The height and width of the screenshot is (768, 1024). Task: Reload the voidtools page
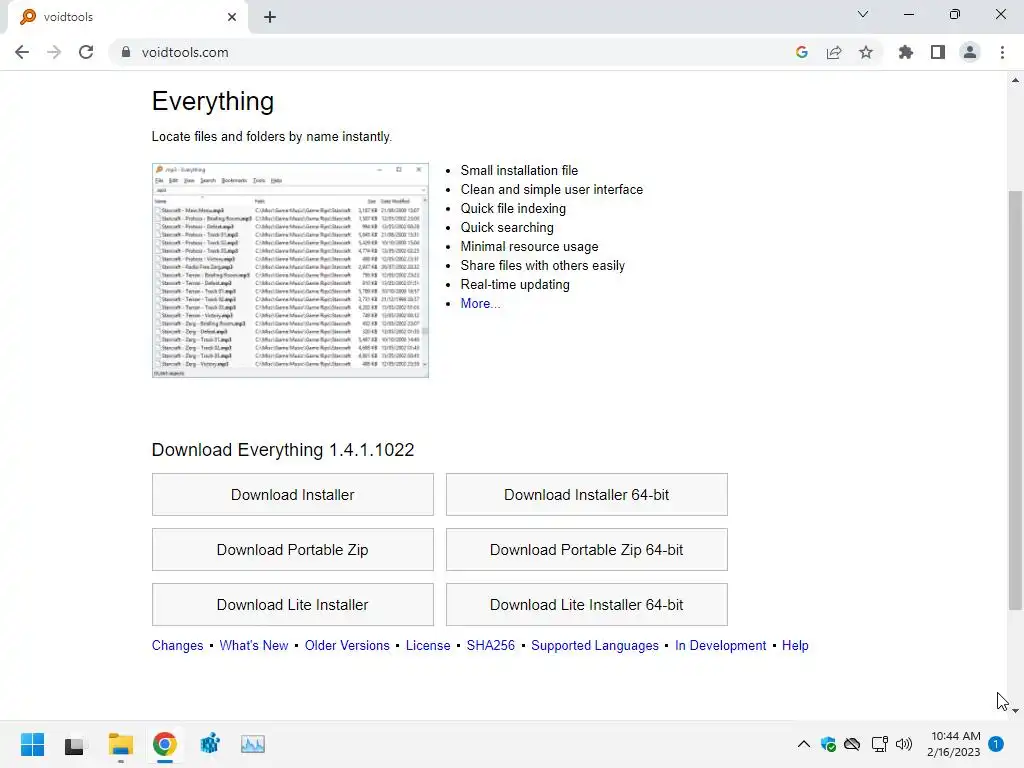(86, 52)
